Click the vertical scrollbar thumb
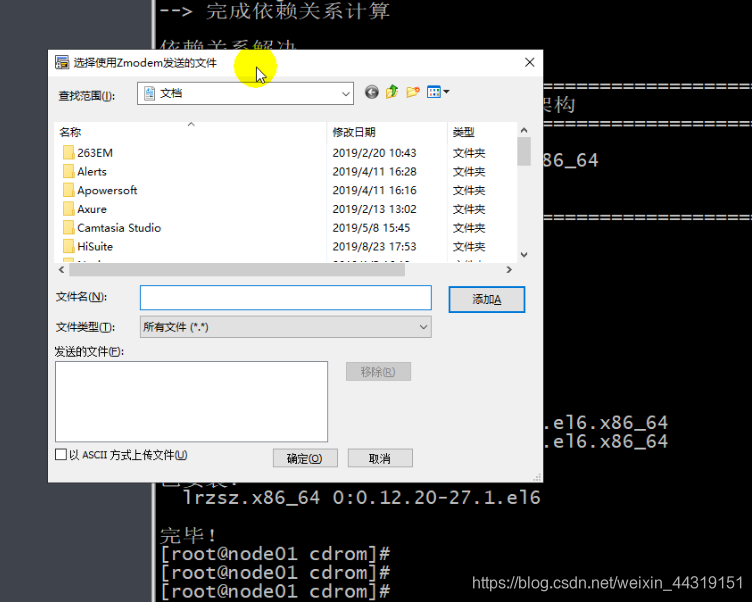The width and height of the screenshot is (752, 602). [524, 151]
